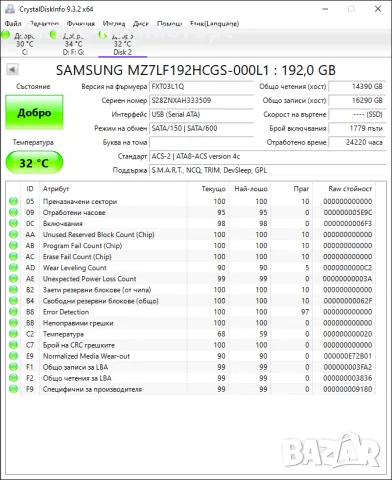392x480 pixels.
Task: Click the green status icon of the C: disk
Action: (x=6, y=34)
